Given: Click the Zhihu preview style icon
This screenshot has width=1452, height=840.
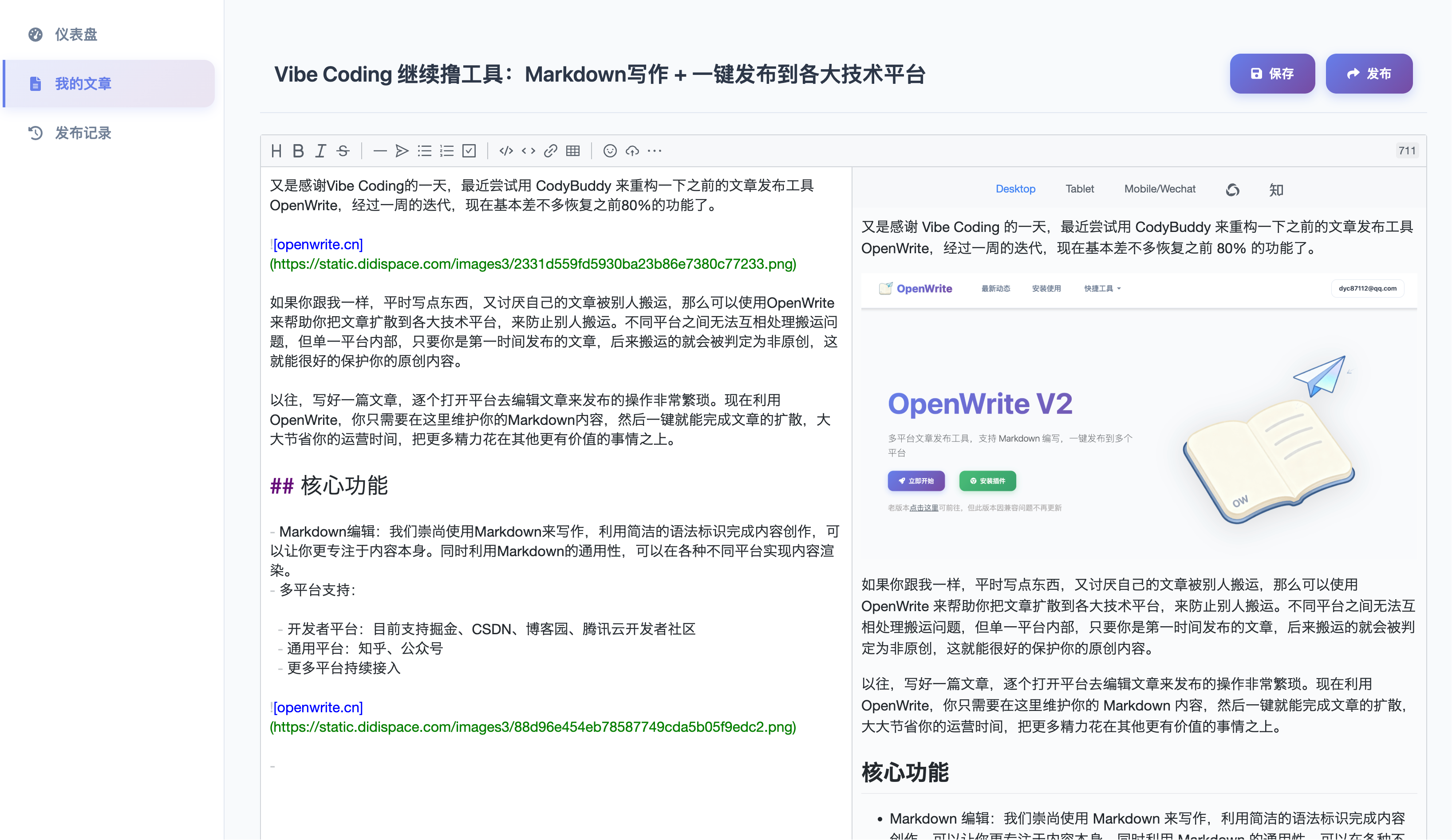Looking at the screenshot, I should click(1276, 190).
